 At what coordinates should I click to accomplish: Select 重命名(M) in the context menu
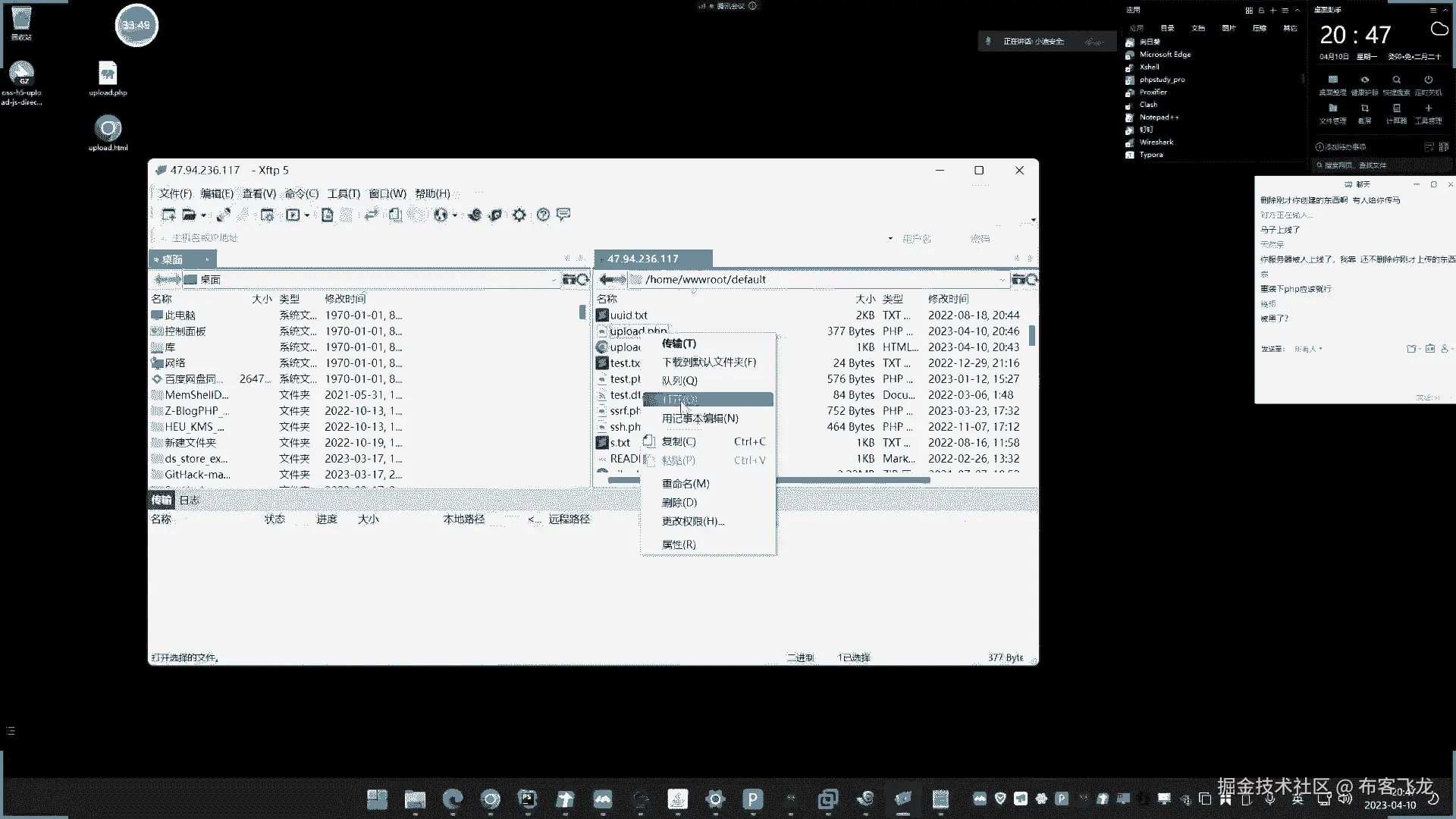685,483
